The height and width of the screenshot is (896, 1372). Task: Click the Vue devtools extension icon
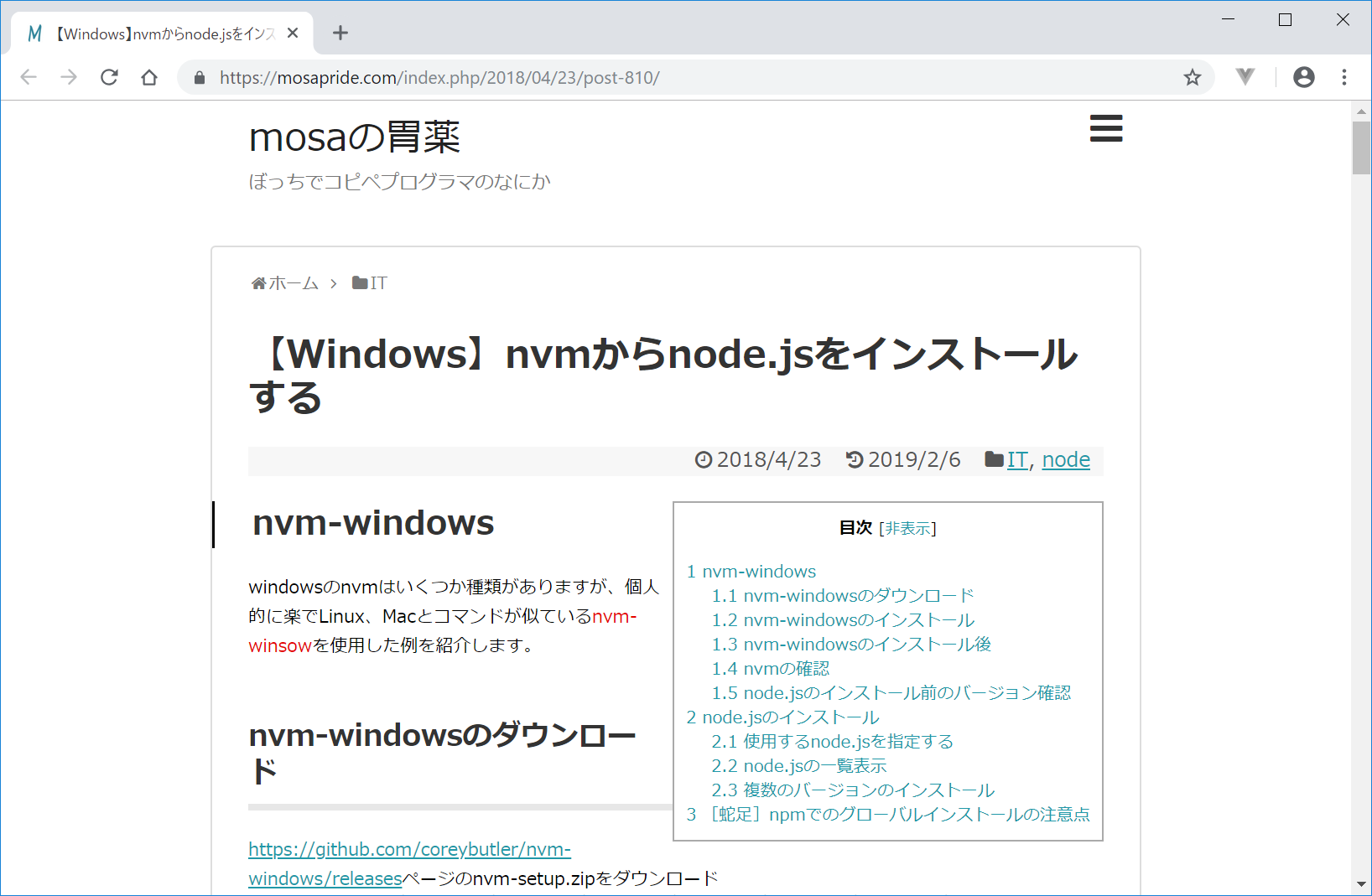(1245, 77)
